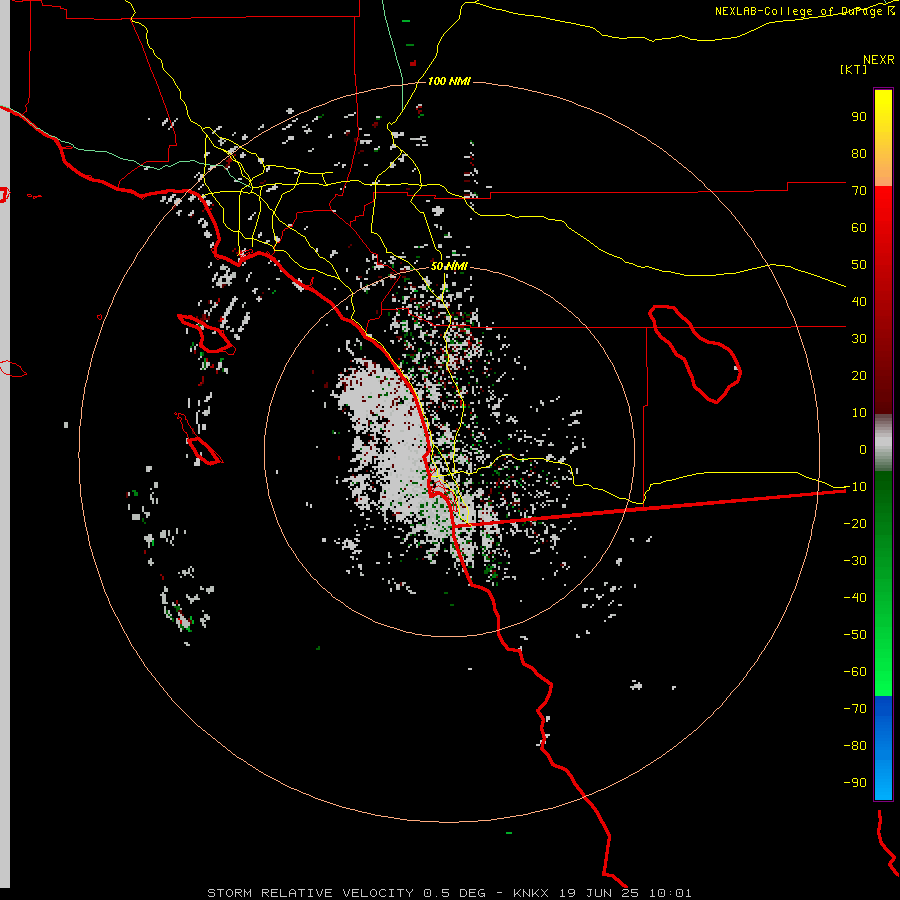
Task: Click the 50 value on the velocity scale
Action: pos(859,265)
